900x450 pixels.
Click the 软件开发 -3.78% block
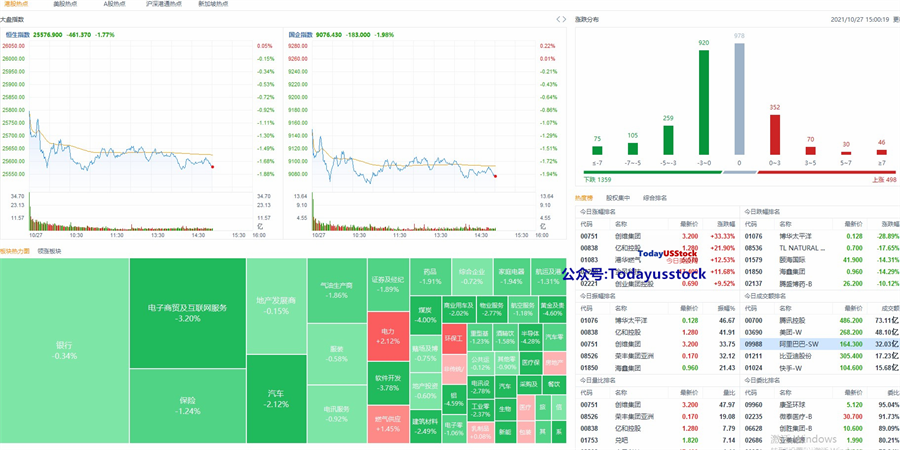click(x=387, y=383)
